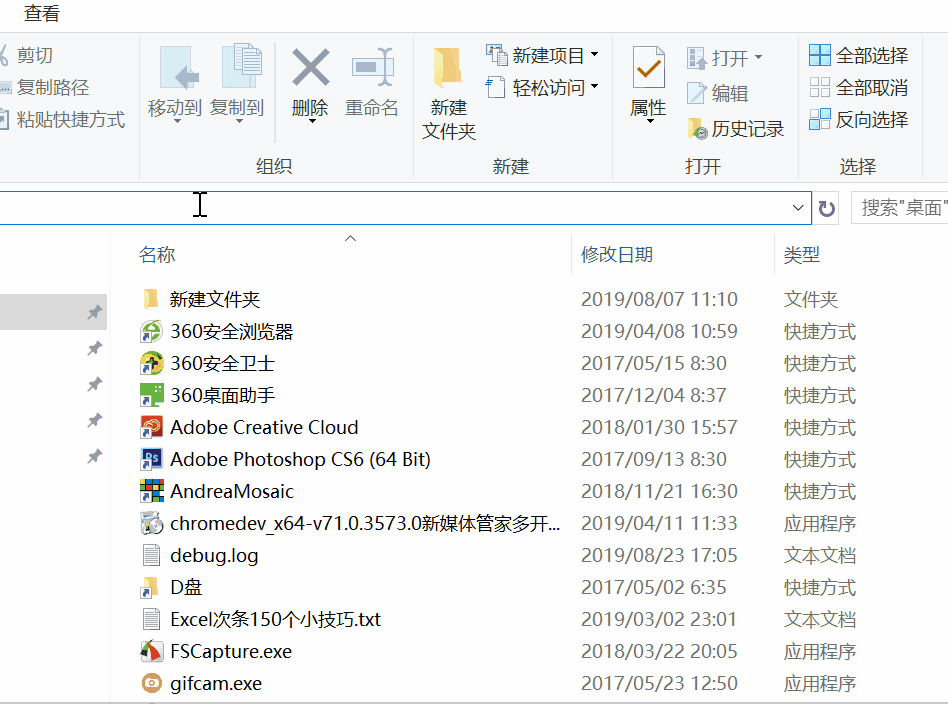This screenshot has height=704, width=948.
Task: Expand the Copy to (复制到) dropdown arrow
Action: pos(239,122)
